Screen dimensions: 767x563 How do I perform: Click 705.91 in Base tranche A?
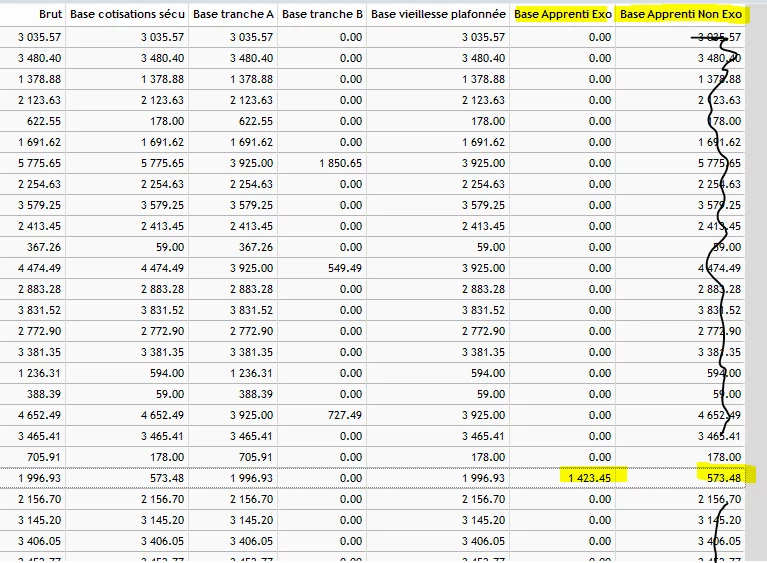256,457
